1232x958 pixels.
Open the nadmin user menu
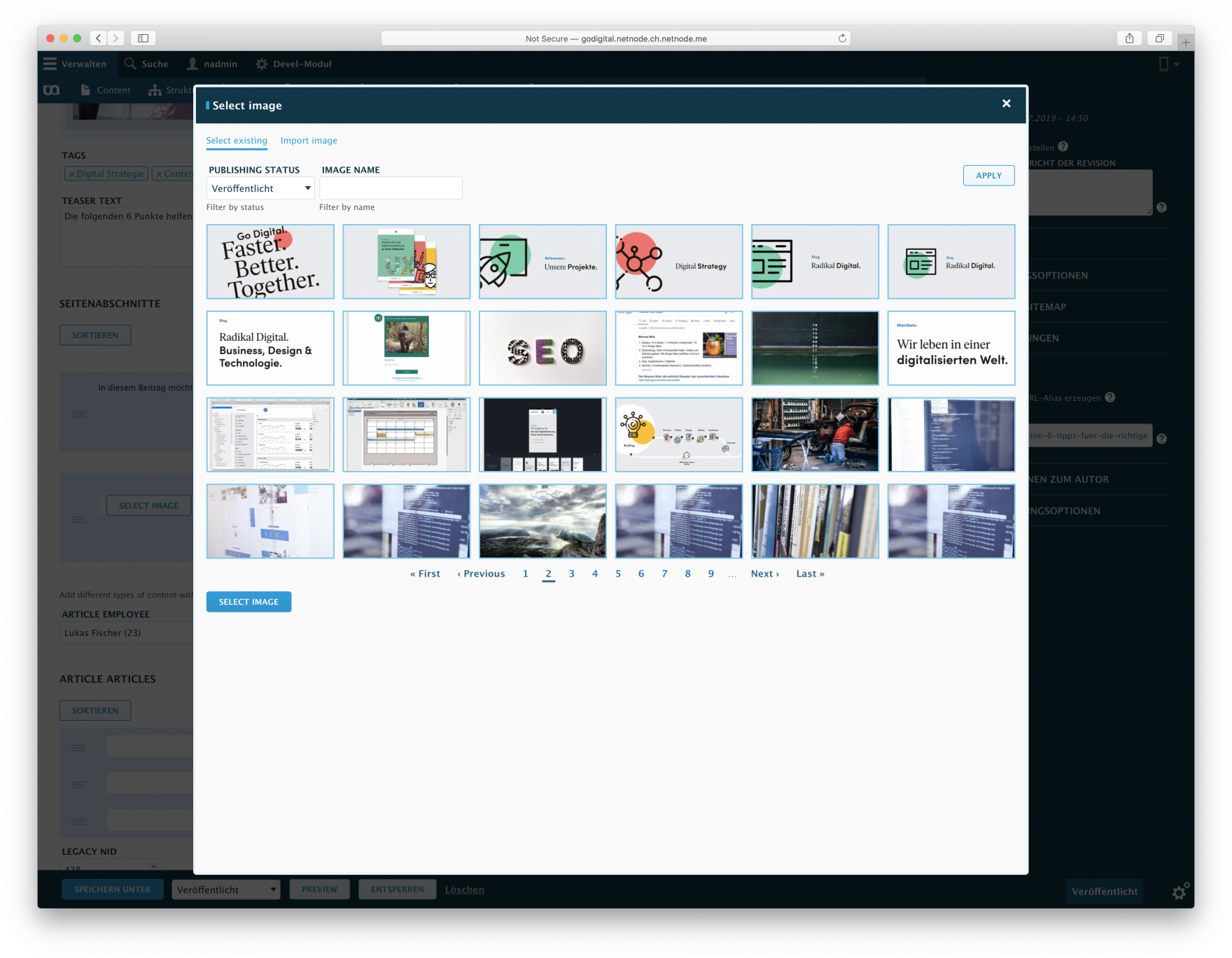point(212,64)
